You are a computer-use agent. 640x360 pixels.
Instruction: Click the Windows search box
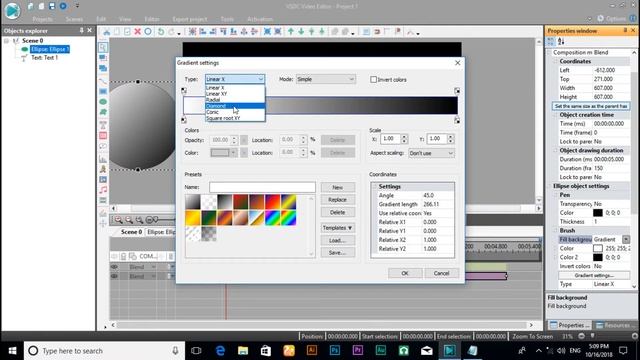104,351
